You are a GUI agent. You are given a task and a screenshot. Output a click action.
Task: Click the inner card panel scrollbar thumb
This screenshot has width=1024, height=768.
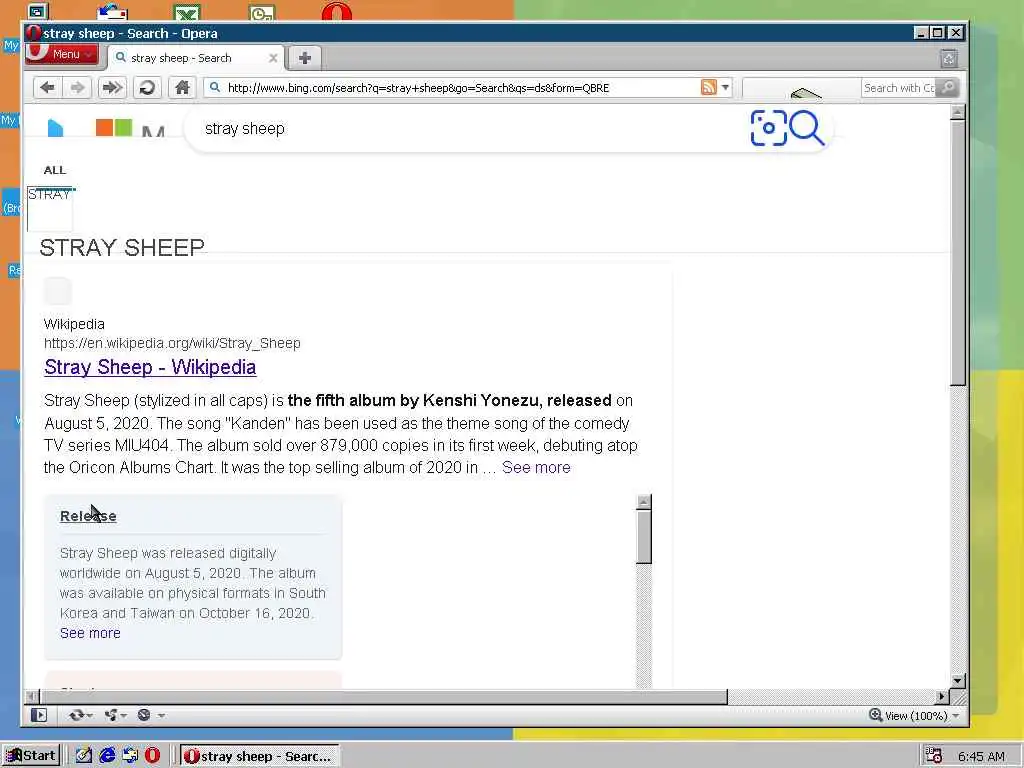[x=644, y=537]
